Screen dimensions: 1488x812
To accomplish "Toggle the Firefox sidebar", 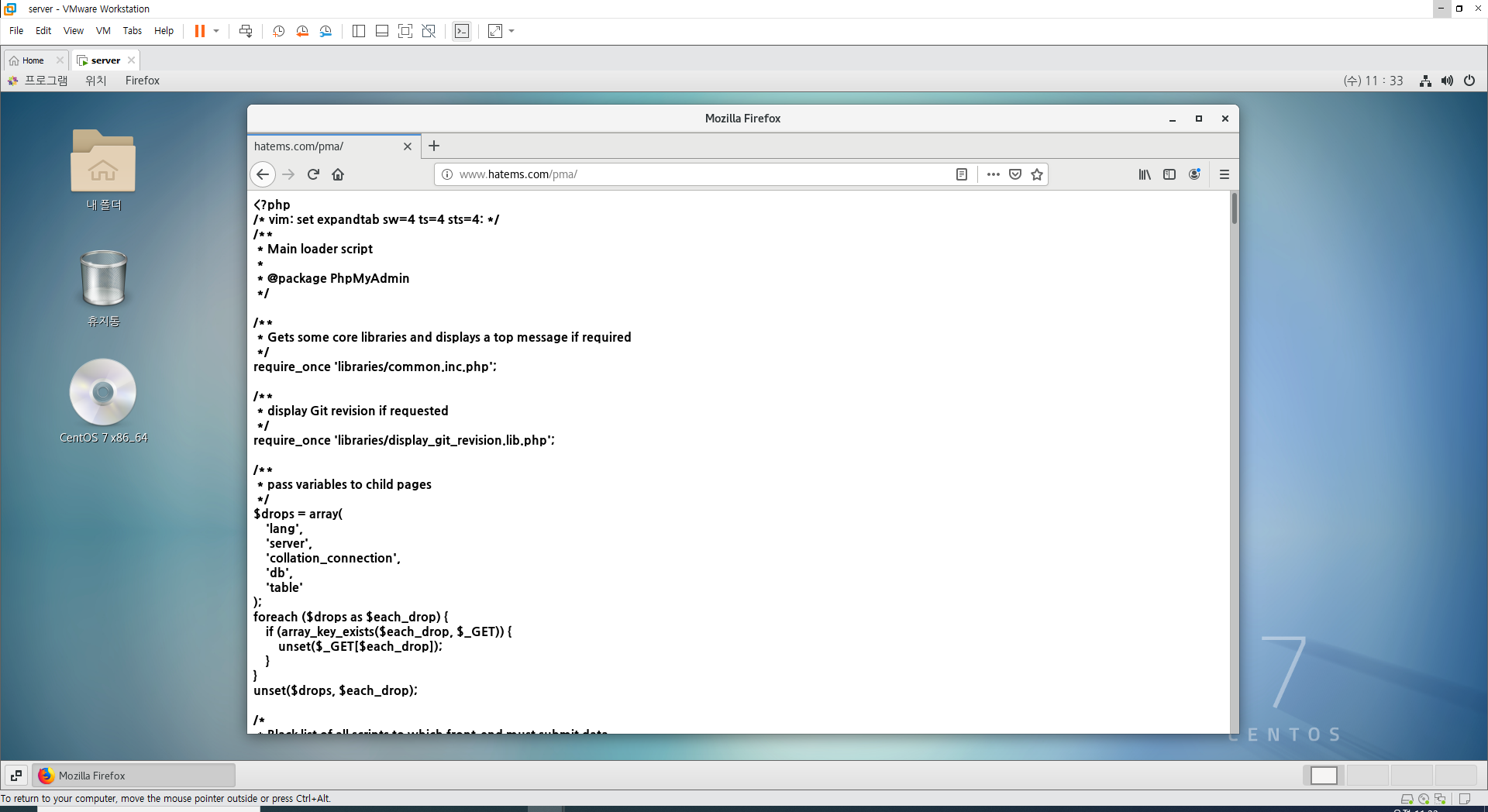I will coord(1169,174).
